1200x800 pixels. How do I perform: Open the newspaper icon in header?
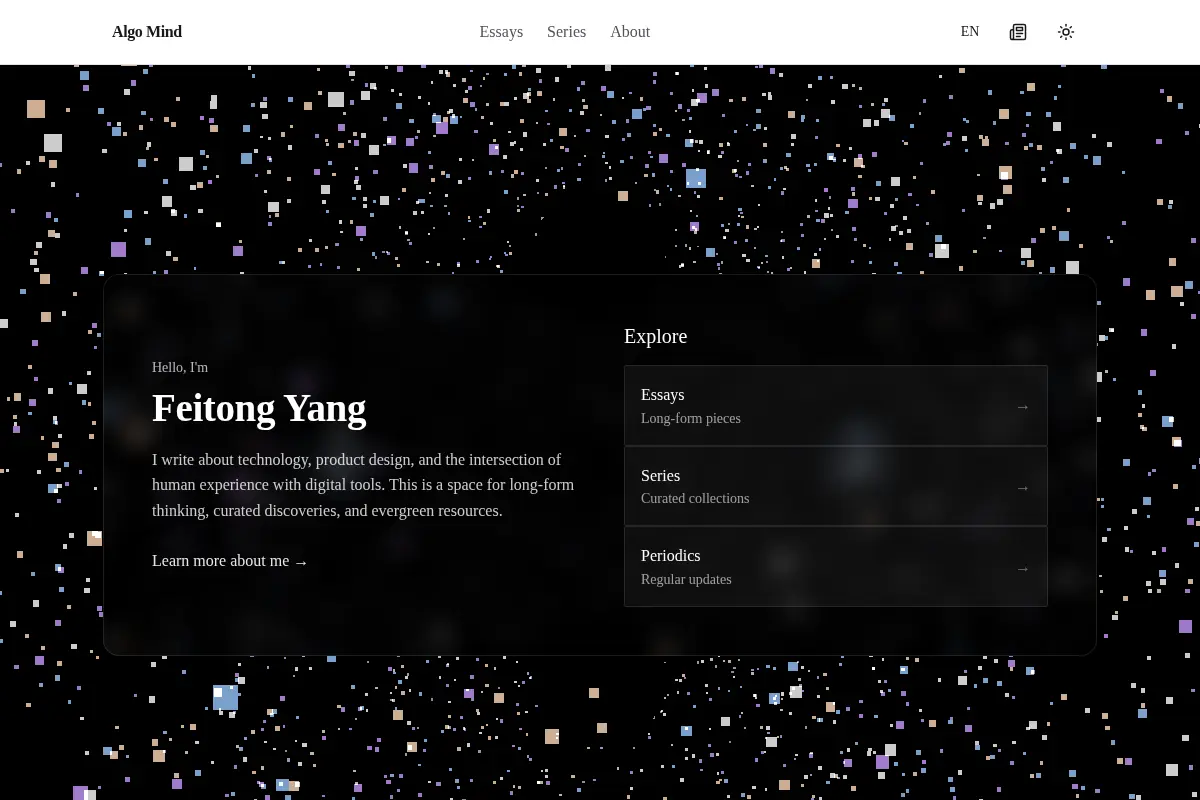click(x=1018, y=32)
